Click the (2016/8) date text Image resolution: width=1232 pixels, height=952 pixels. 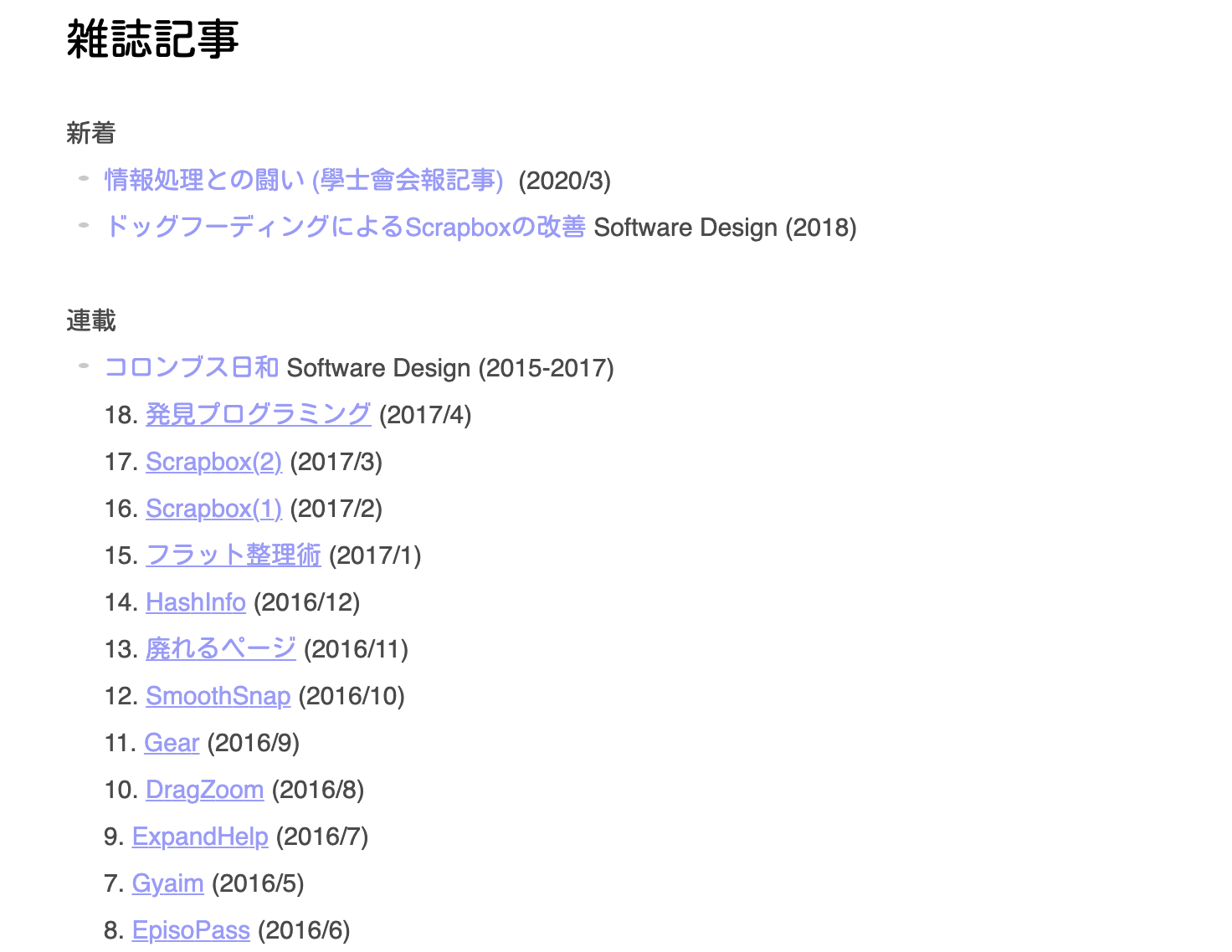318,790
